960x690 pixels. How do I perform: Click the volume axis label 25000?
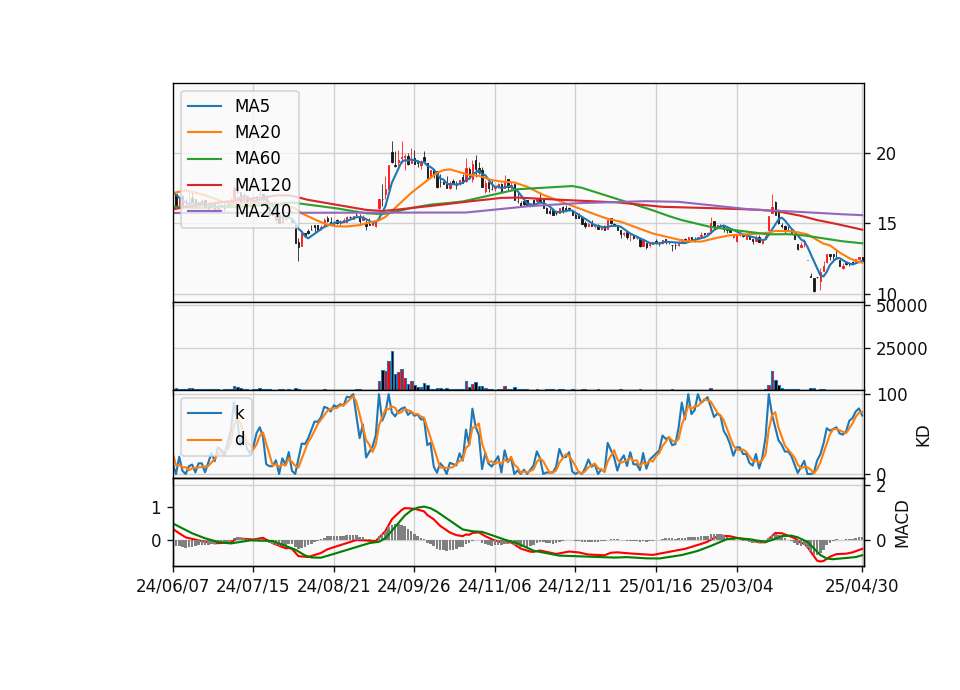coord(901,349)
